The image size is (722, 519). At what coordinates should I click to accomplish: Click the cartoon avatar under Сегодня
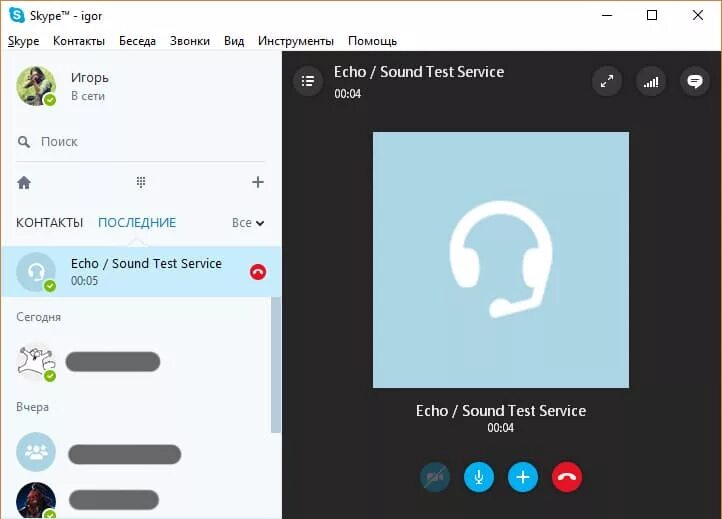[36, 362]
